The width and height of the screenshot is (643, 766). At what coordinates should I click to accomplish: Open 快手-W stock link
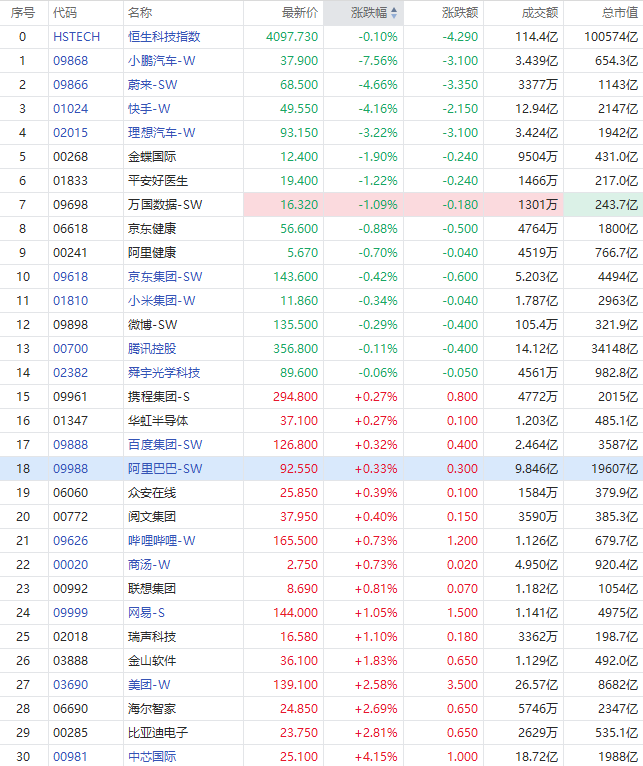tap(149, 108)
